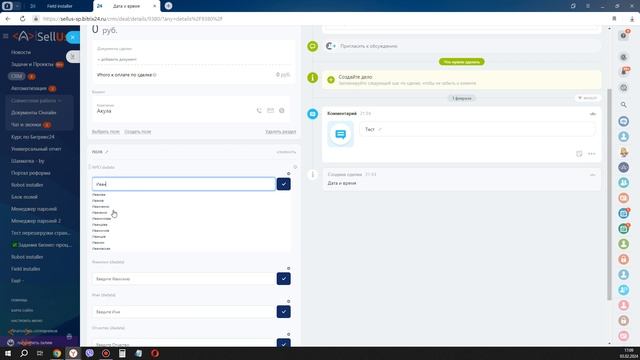Click the green info icon in timeline
Screen dimensions: 640x360
click(x=313, y=77)
